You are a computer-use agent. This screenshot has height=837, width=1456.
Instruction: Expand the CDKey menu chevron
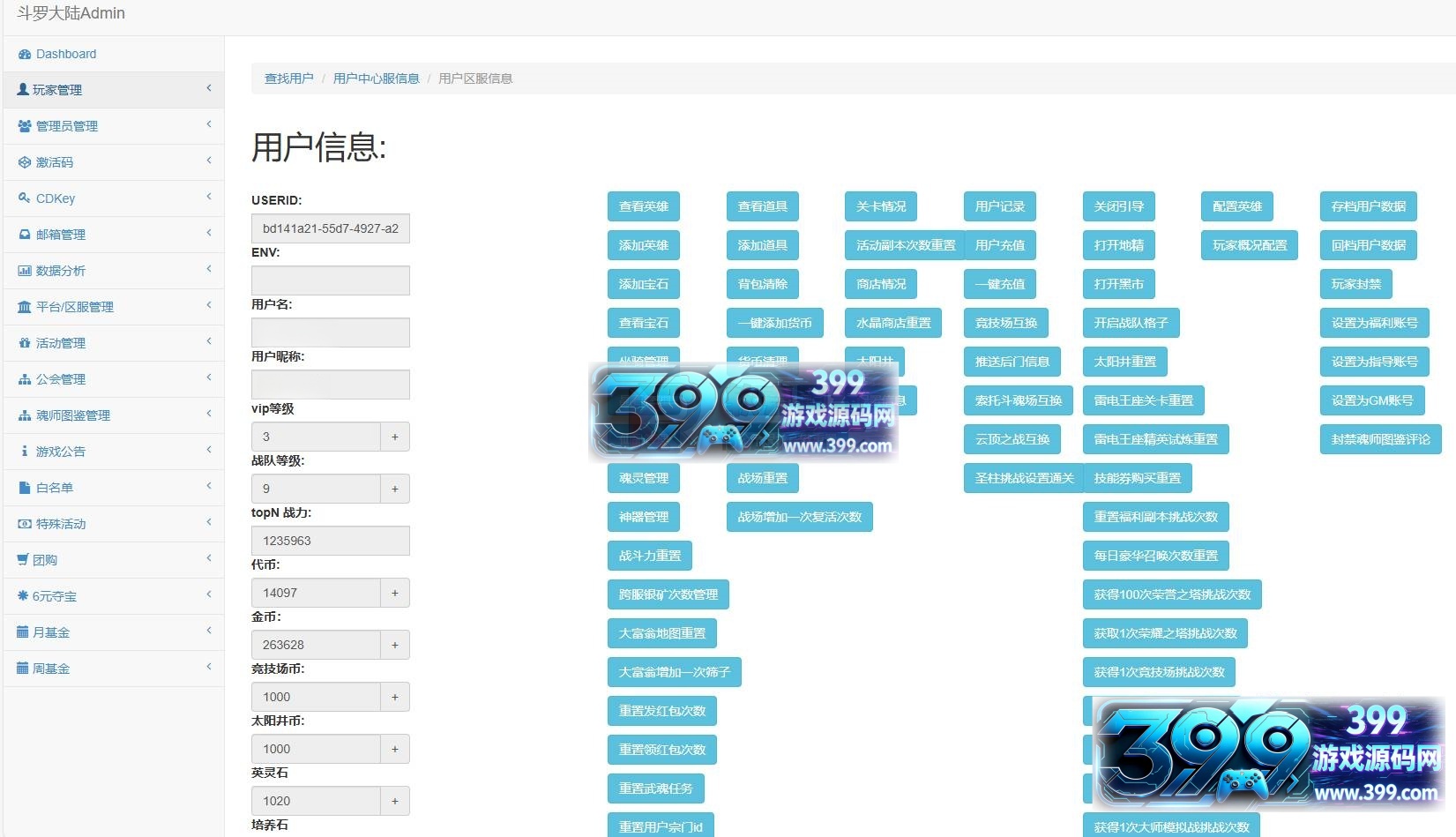tap(209, 197)
